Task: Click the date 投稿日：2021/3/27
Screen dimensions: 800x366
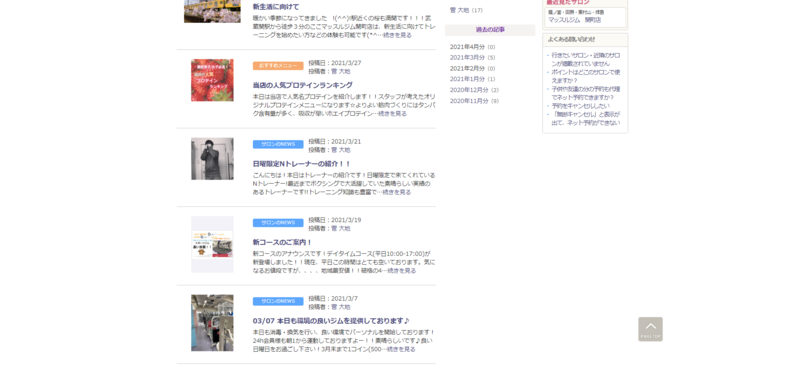Action: [x=335, y=63]
